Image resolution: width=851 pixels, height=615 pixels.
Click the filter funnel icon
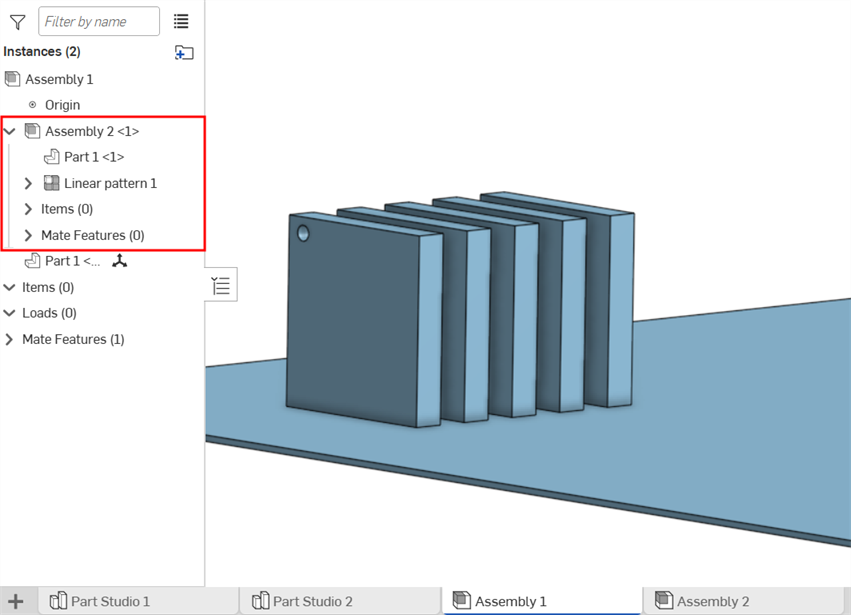[x=17, y=21]
